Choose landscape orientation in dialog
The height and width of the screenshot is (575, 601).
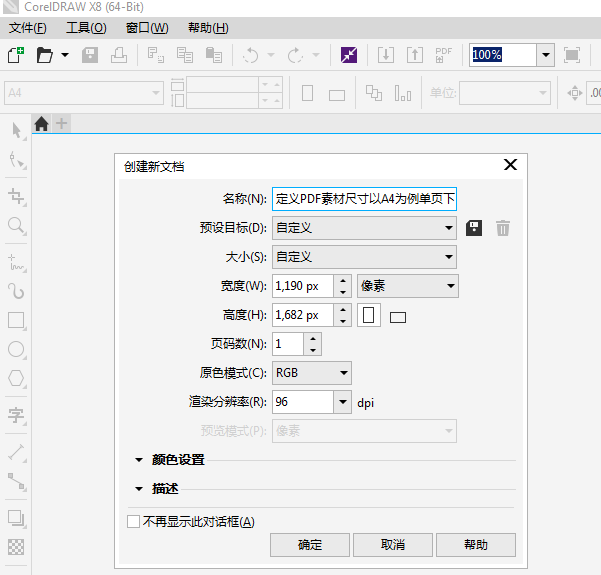click(x=398, y=317)
